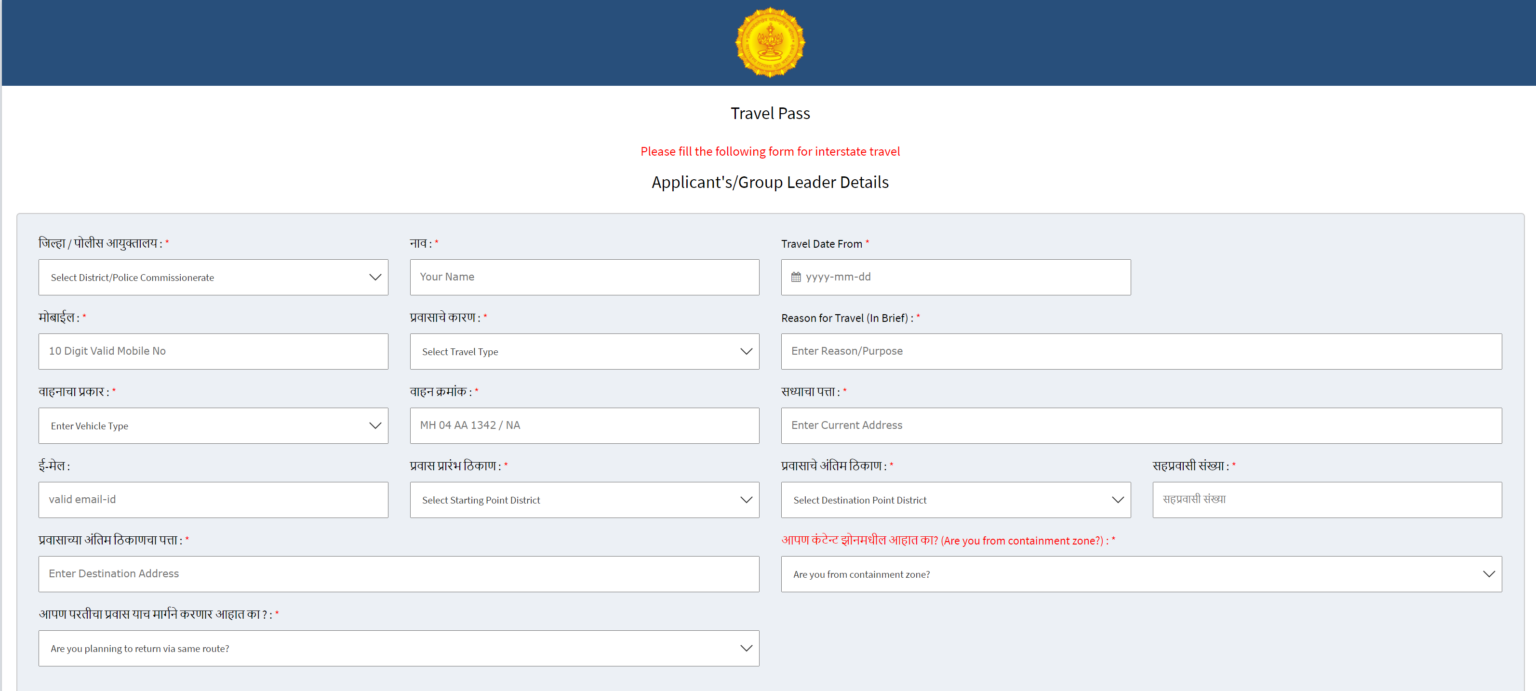Click the Your Name input field

(584, 277)
